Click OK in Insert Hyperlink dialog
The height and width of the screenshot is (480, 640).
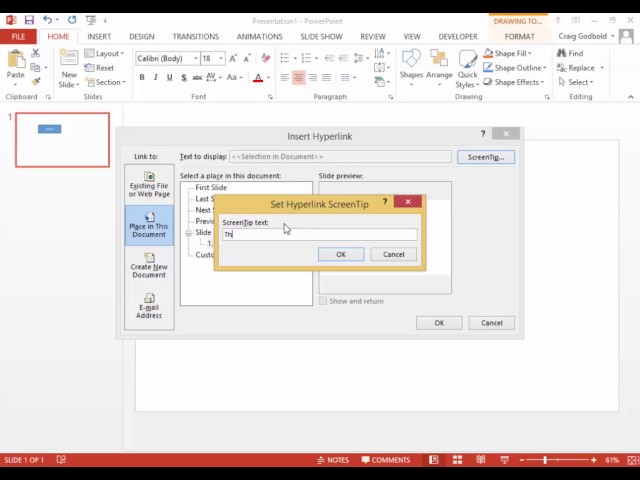tap(439, 323)
